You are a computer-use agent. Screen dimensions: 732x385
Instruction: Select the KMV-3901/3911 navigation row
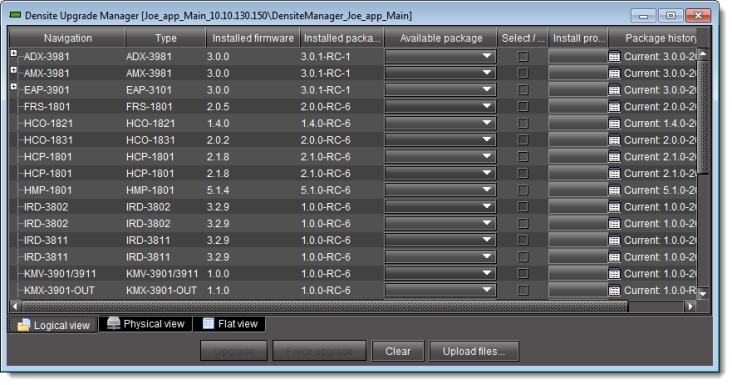(x=60, y=274)
